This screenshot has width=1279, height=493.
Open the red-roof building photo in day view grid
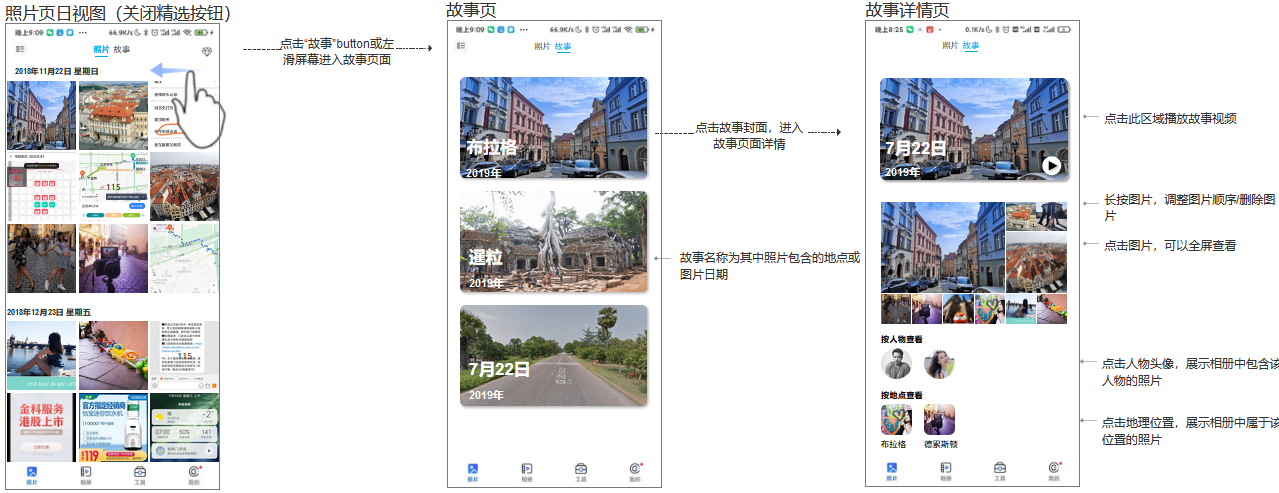tap(112, 115)
